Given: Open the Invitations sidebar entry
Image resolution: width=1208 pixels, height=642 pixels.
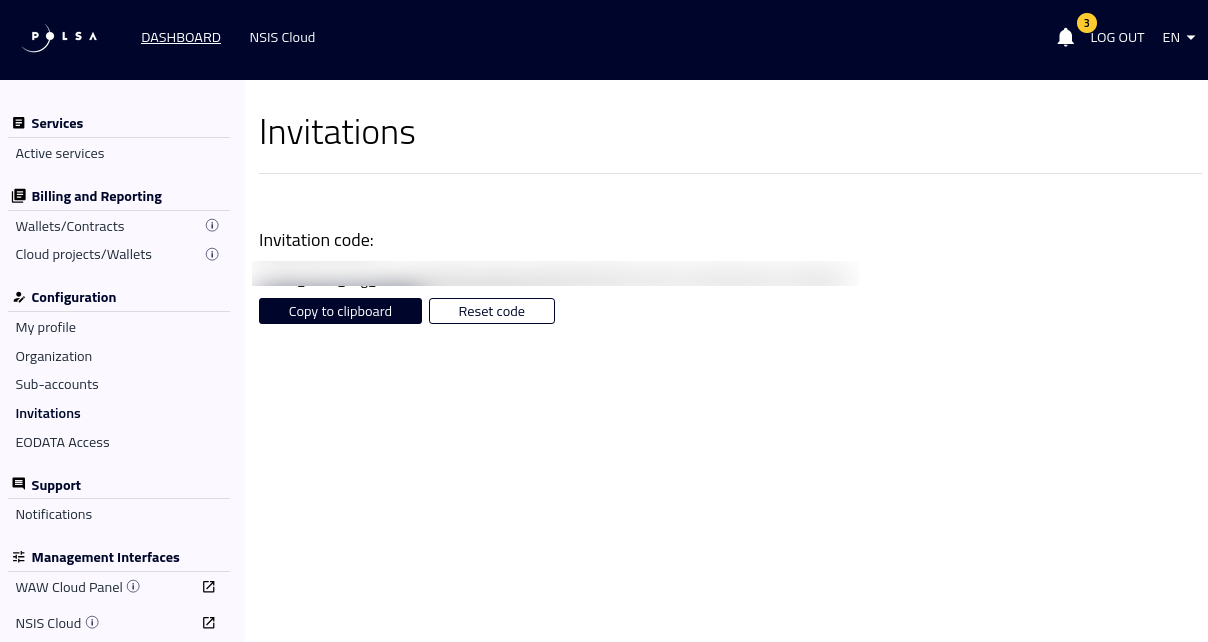Looking at the screenshot, I should pos(48,413).
